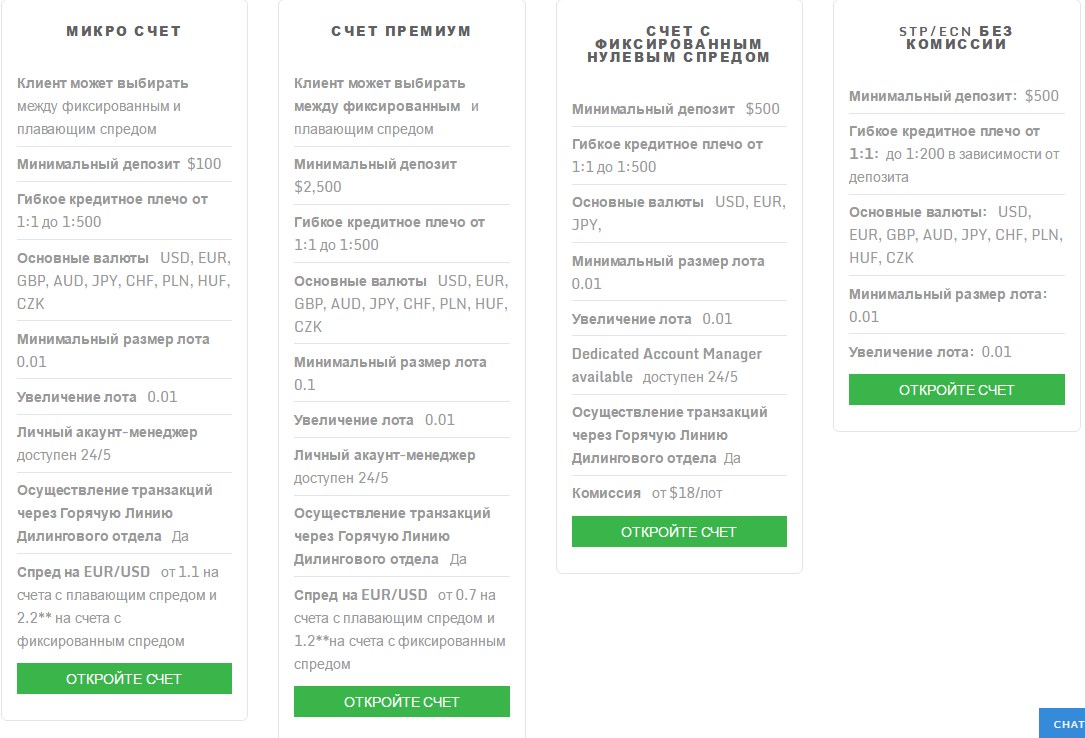Select the $2,500 minimum deposit value
Image resolution: width=1085 pixels, height=738 pixels.
318,186
